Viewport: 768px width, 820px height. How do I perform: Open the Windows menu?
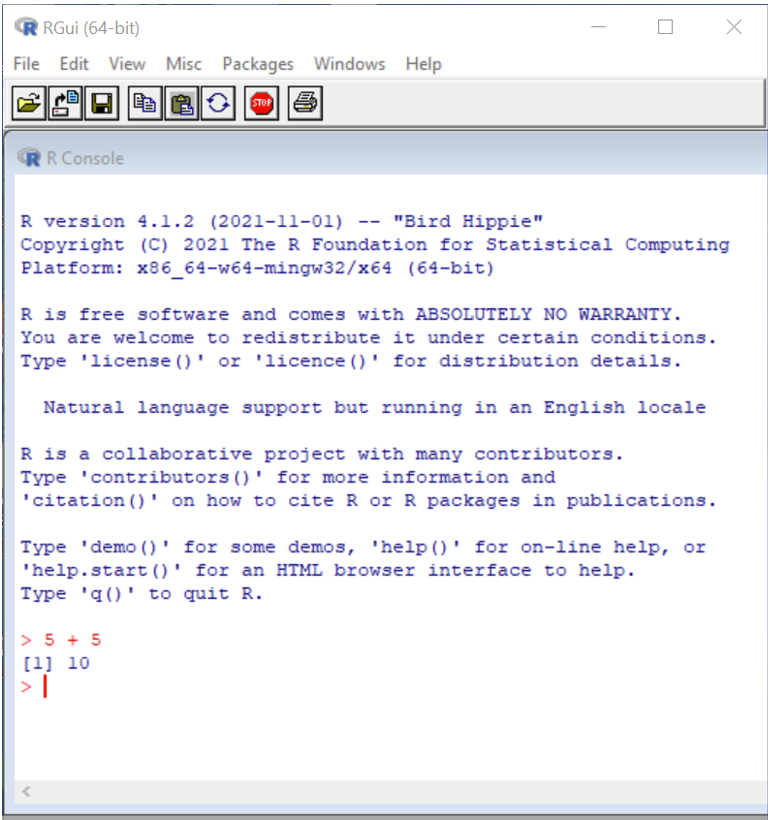pos(349,64)
